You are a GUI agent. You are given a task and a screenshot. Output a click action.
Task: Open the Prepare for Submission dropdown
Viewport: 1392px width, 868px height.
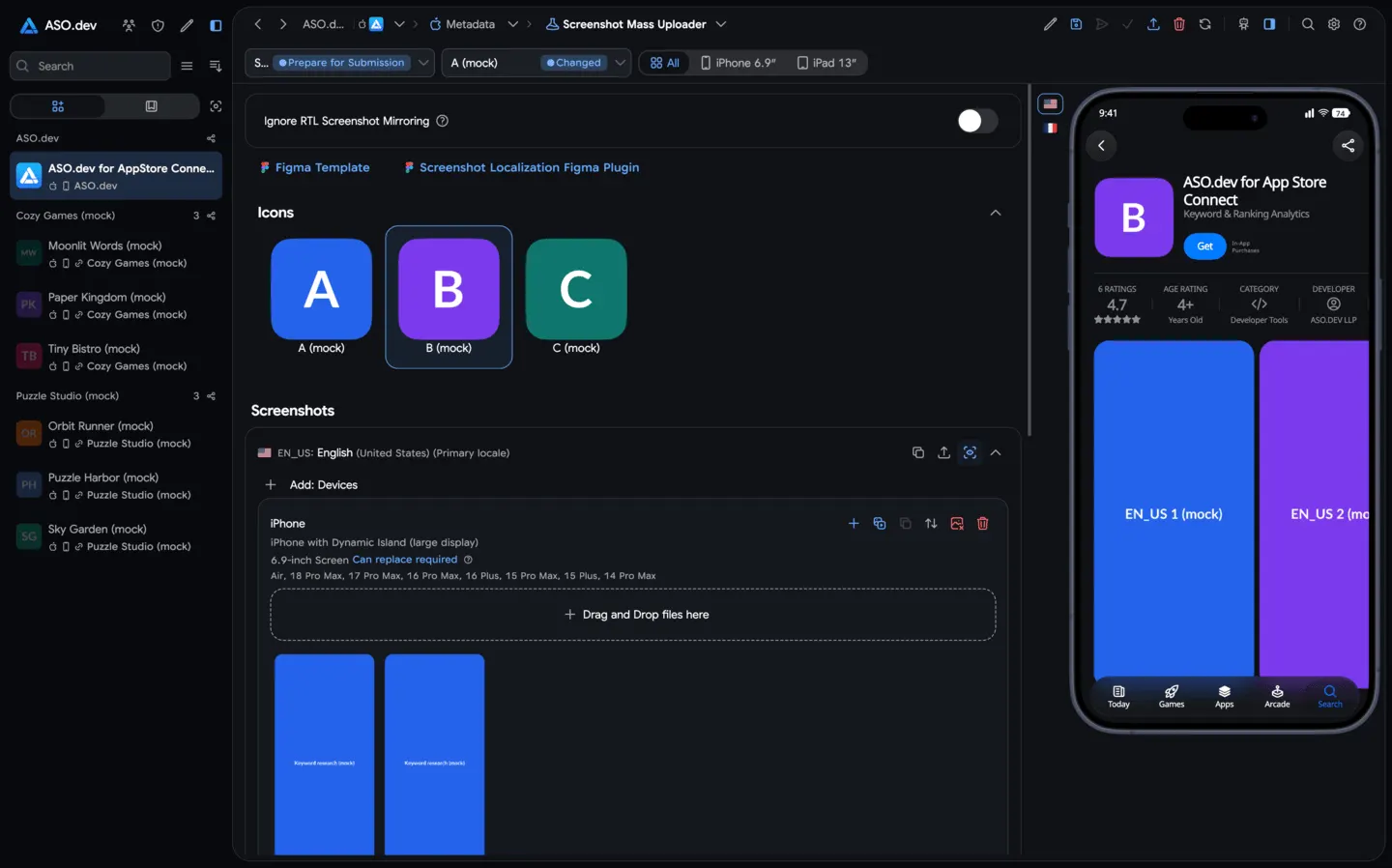tap(338, 63)
